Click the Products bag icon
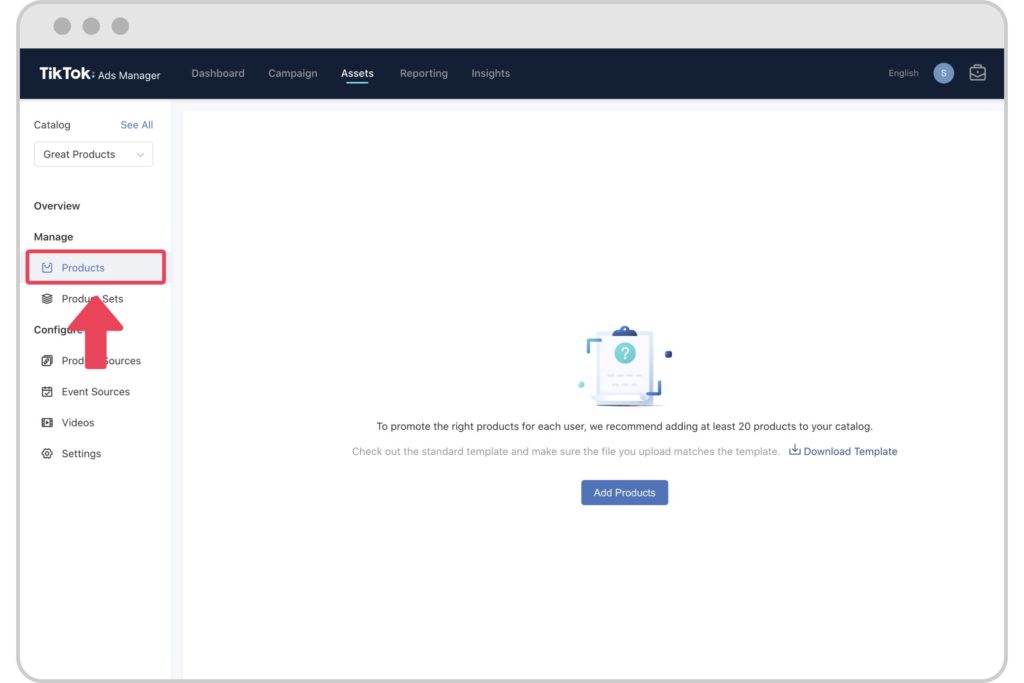 click(x=47, y=268)
